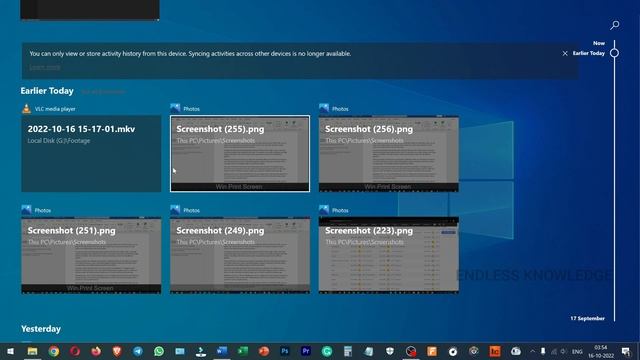Viewport: 640px width, 360px height.
Task: Launch Brave browser from the taskbar
Action: pyautogui.click(x=117, y=351)
